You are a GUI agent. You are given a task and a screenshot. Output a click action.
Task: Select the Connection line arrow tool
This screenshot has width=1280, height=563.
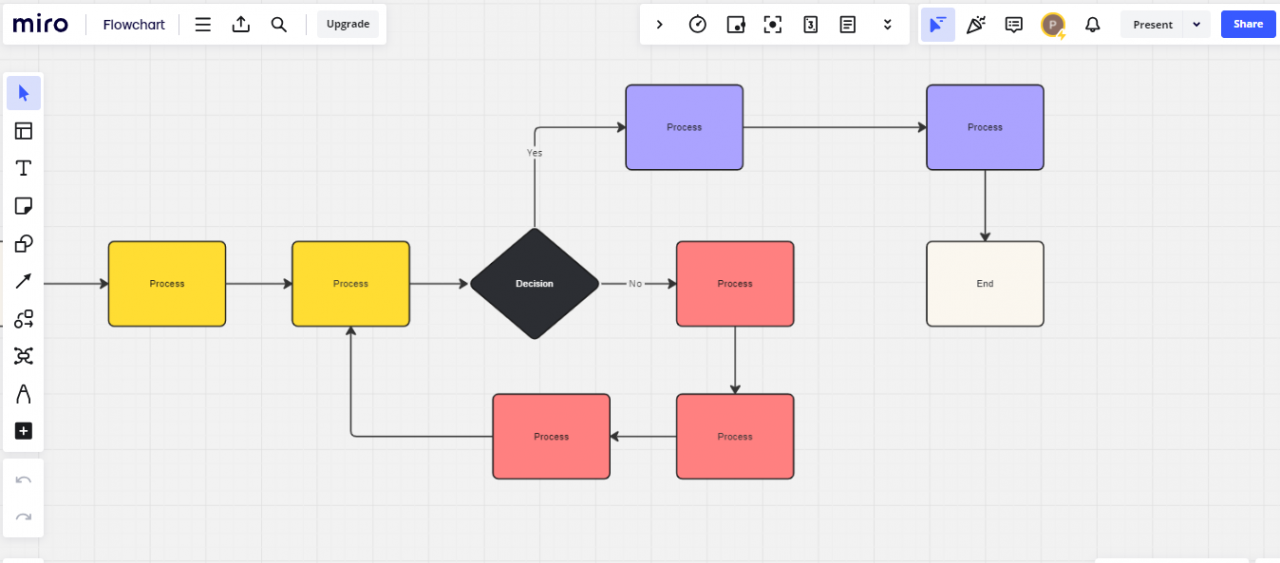[x=24, y=281]
